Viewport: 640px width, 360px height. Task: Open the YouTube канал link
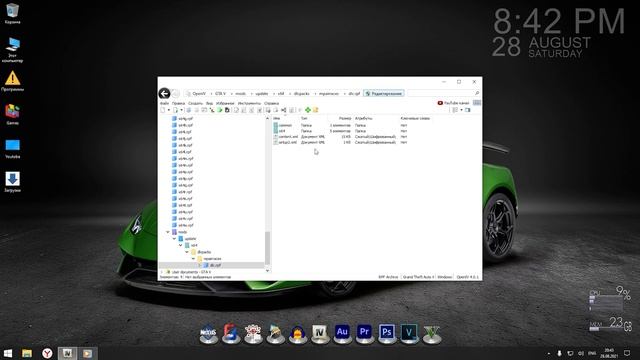coord(453,103)
